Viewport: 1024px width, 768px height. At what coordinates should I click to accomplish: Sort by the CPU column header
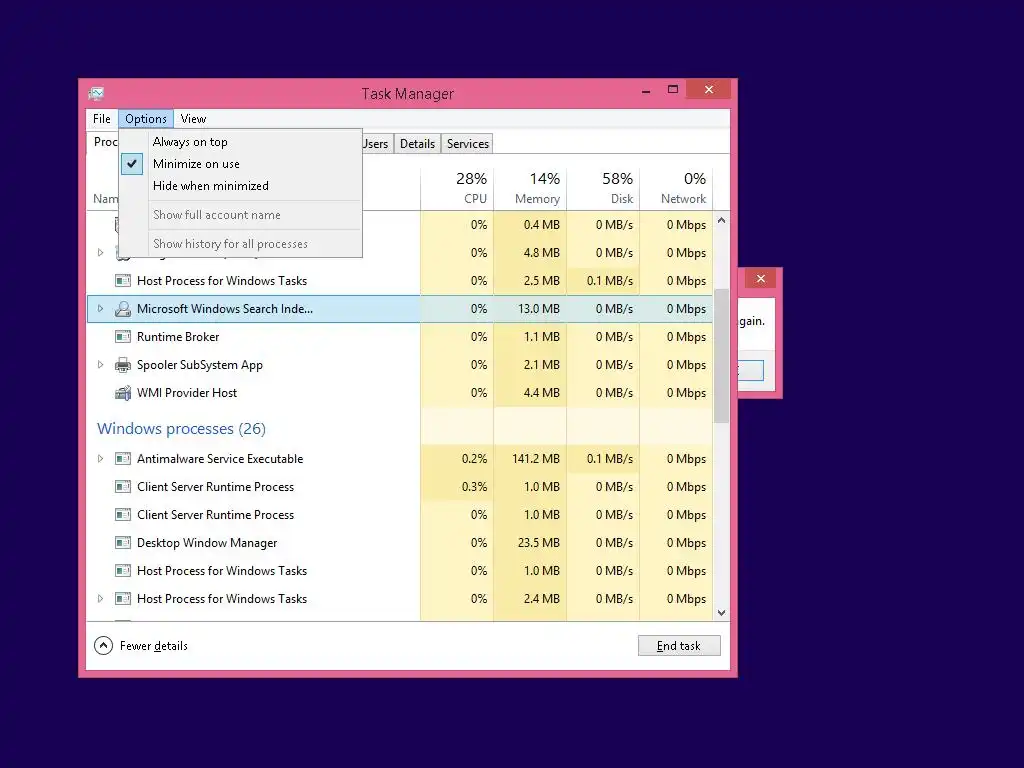(x=457, y=188)
